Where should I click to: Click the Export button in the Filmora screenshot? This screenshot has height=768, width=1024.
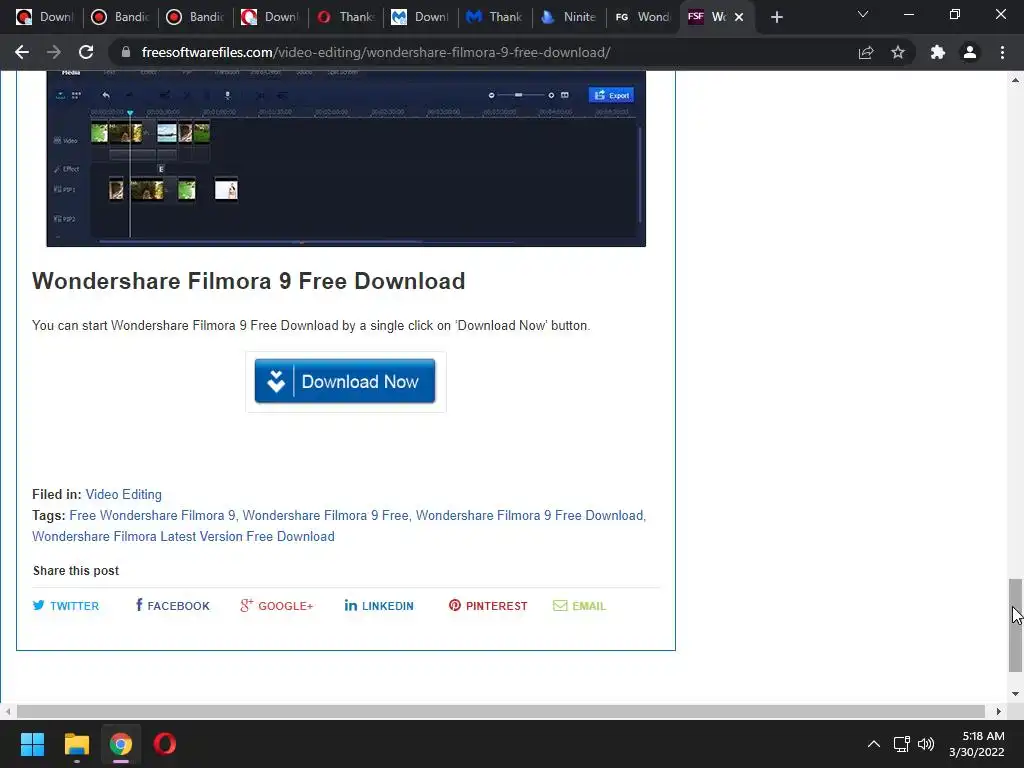[x=611, y=95]
